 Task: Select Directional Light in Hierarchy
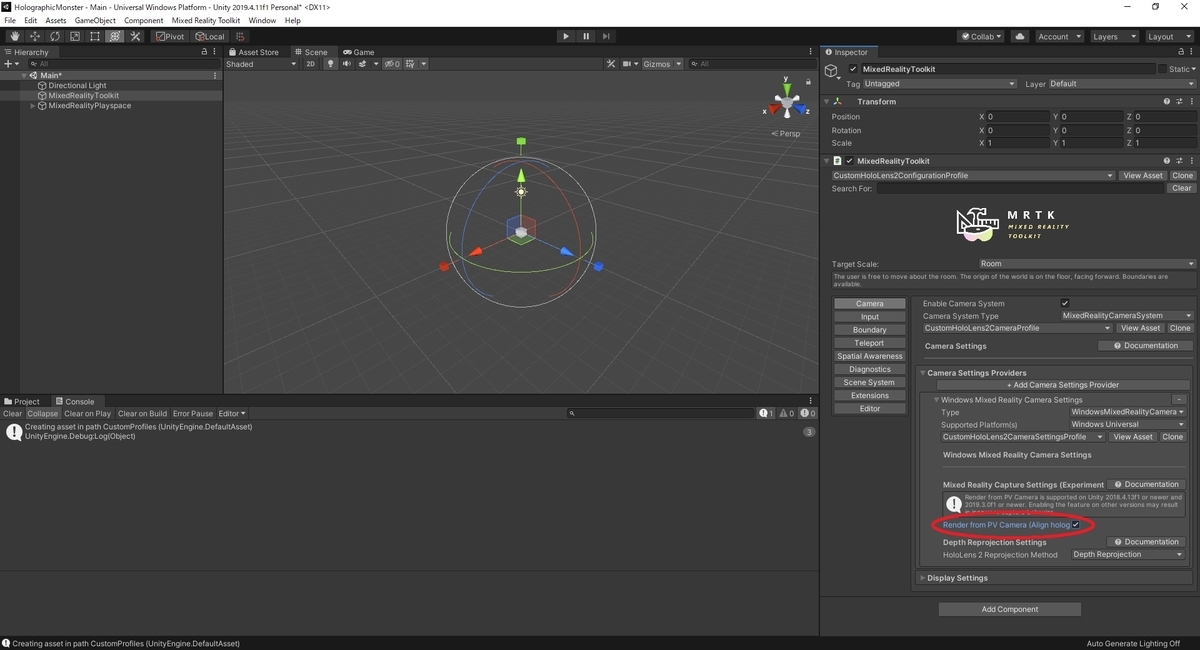[x=77, y=86]
